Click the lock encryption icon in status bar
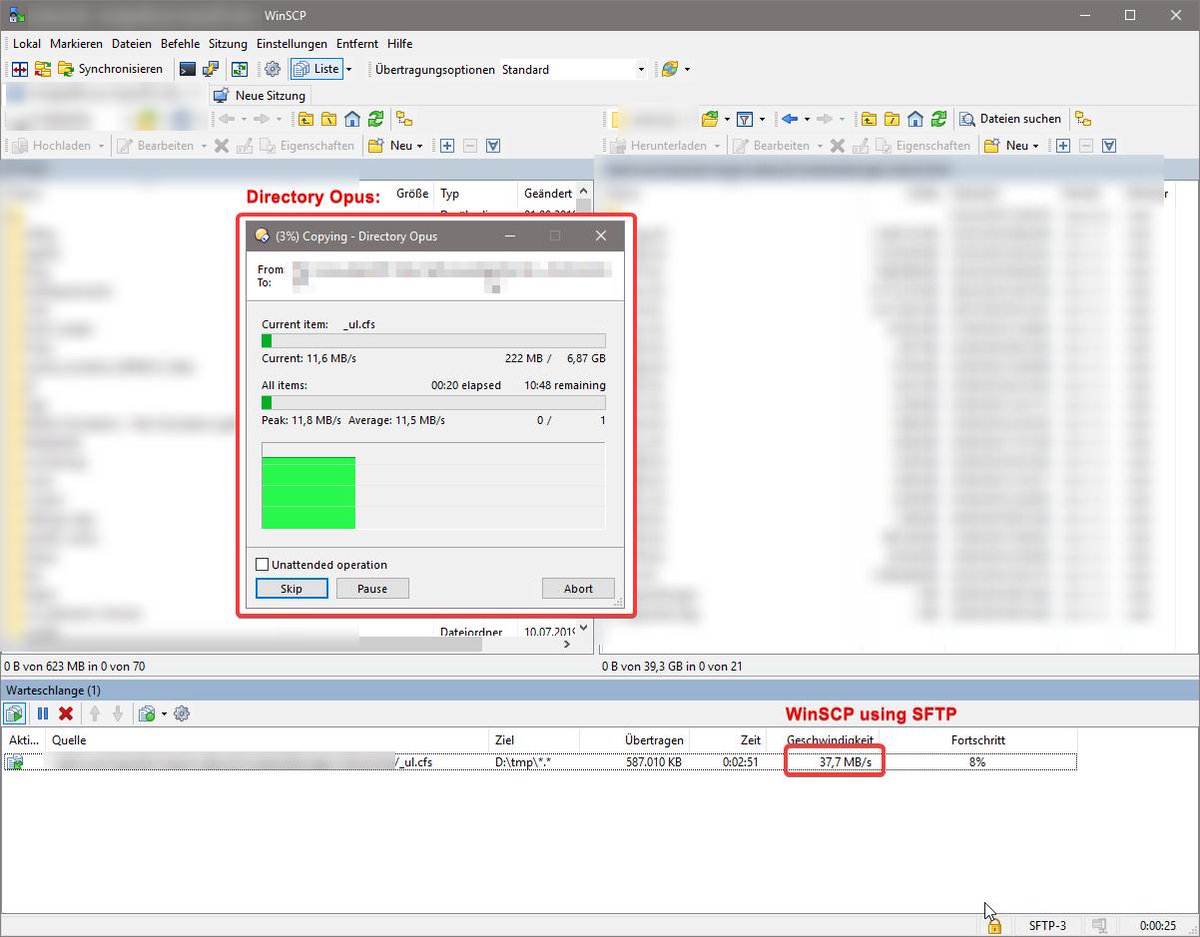1200x937 pixels. click(994, 926)
